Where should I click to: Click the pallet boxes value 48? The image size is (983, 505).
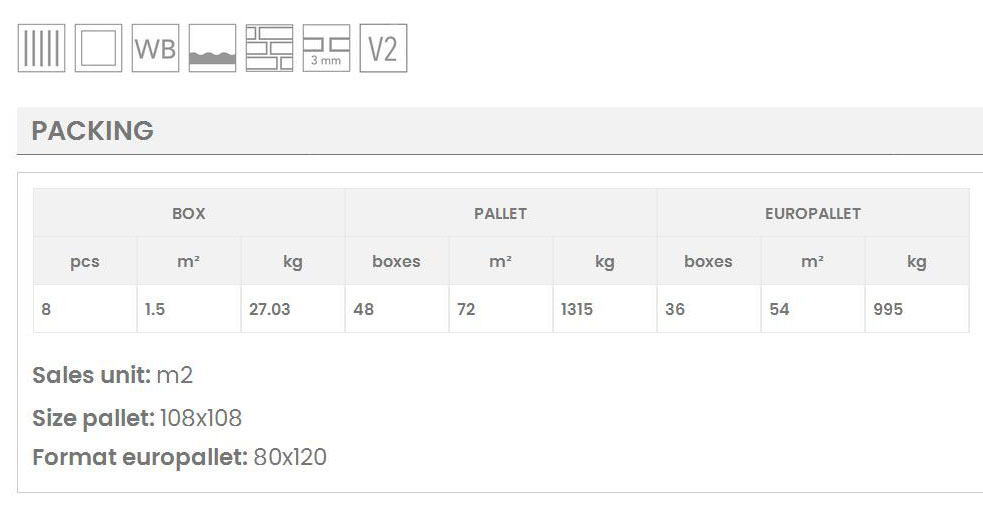(x=364, y=309)
